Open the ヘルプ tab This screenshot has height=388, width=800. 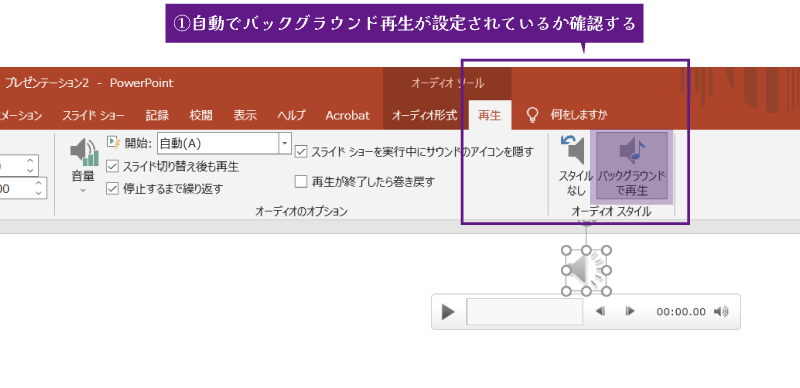pyautogui.click(x=291, y=115)
